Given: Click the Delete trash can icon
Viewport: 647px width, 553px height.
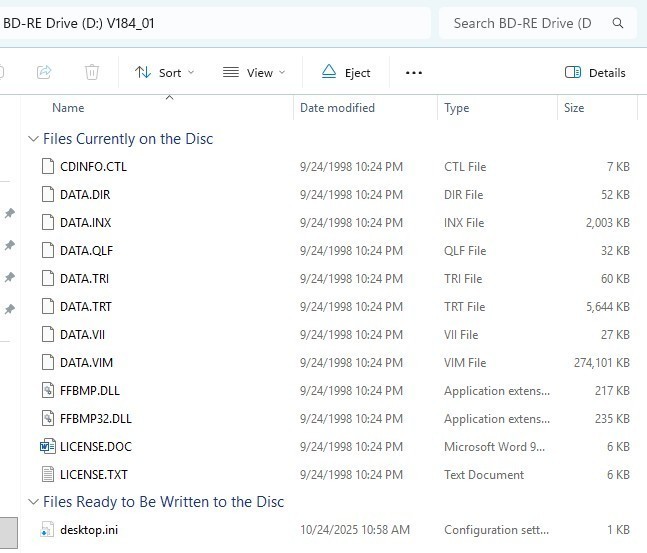Looking at the screenshot, I should pyautogui.click(x=92, y=72).
